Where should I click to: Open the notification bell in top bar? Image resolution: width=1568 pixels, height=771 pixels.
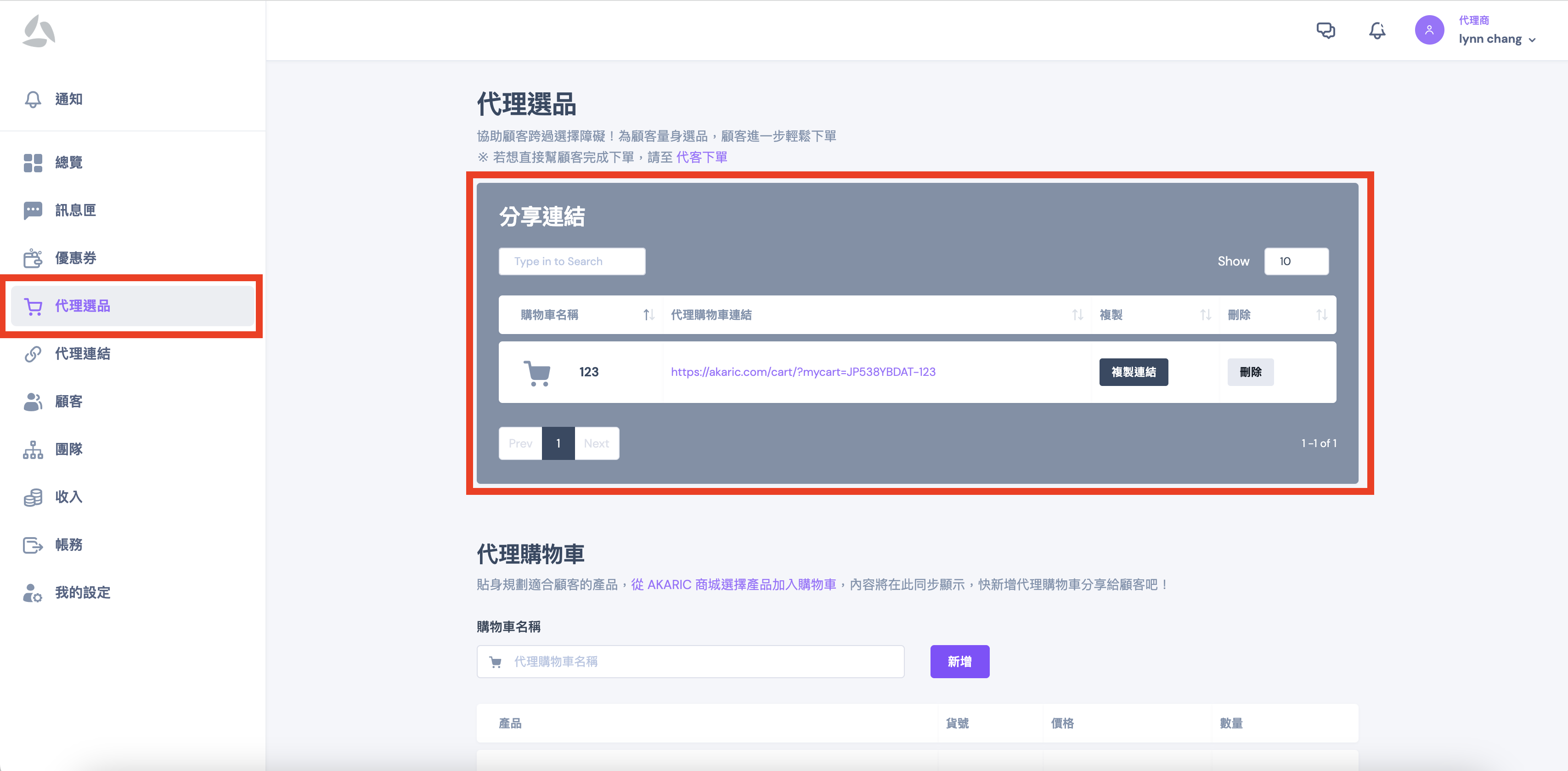coord(1377,30)
